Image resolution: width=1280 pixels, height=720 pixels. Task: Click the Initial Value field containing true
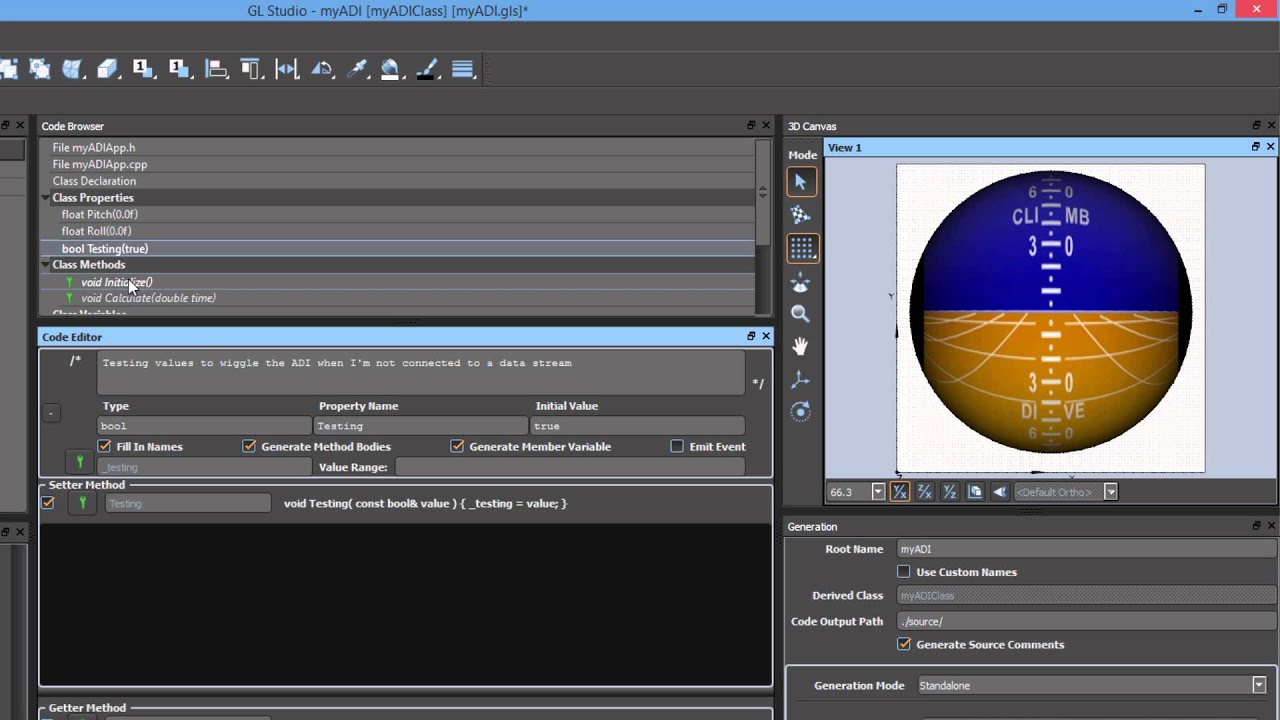pos(638,426)
